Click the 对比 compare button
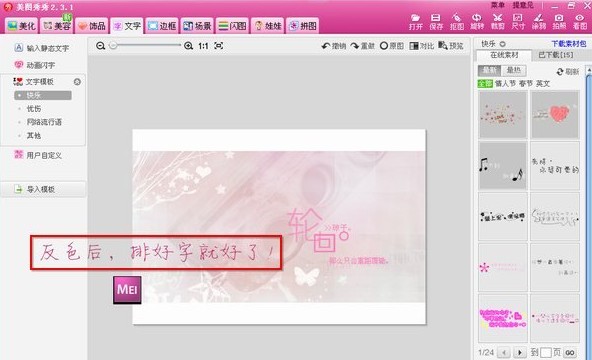592x360 pixels. click(x=421, y=46)
